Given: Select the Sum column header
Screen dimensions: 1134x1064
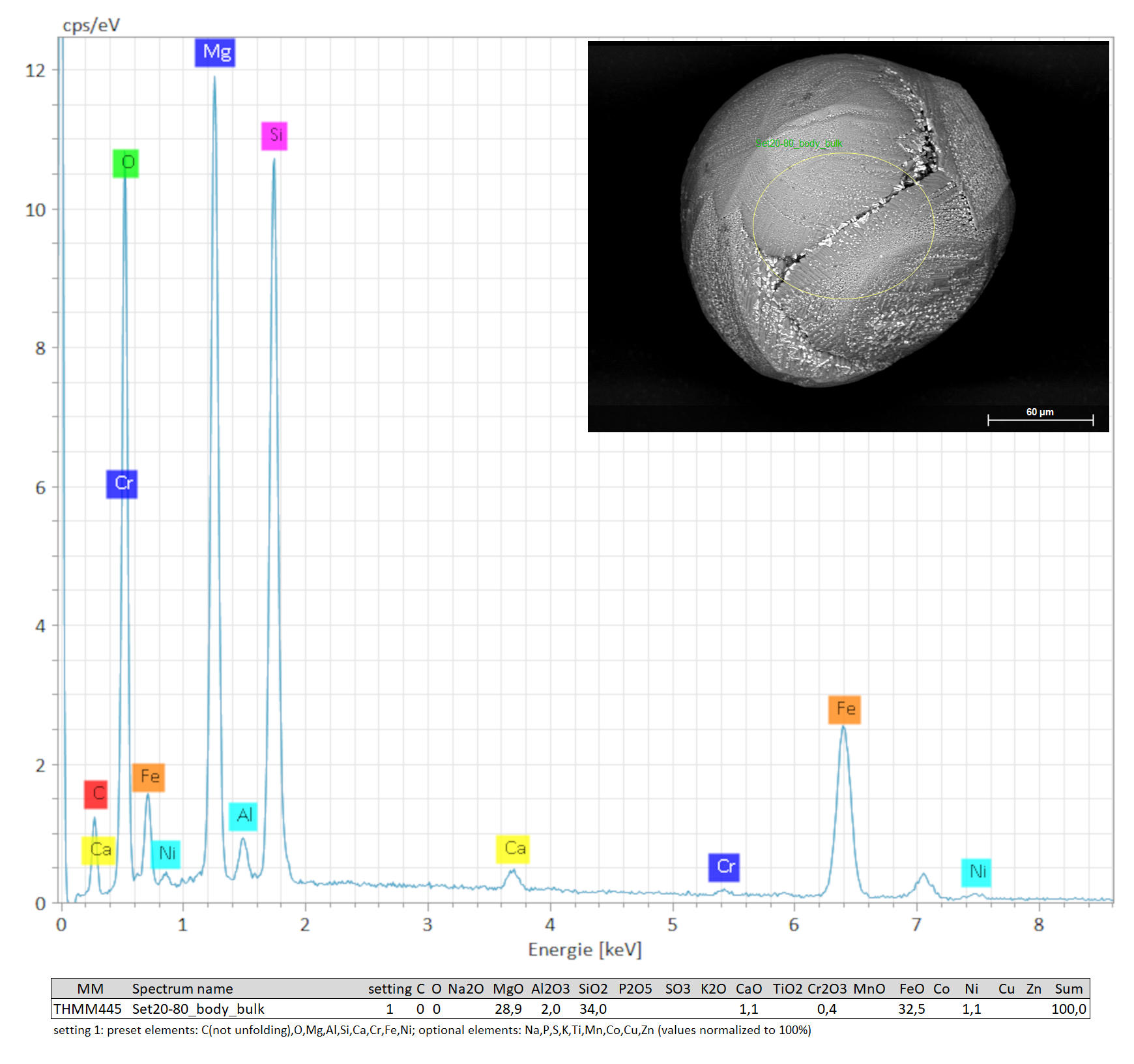Looking at the screenshot, I should pyautogui.click(x=1069, y=988).
